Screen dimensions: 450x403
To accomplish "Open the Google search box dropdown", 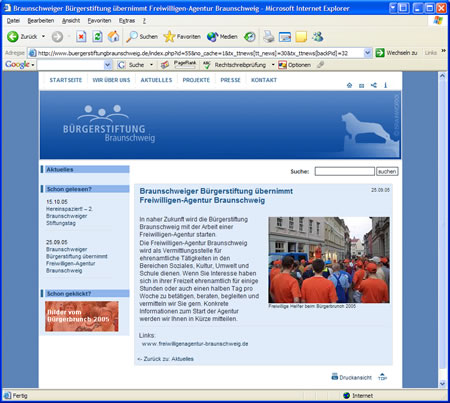I will [x=108, y=65].
